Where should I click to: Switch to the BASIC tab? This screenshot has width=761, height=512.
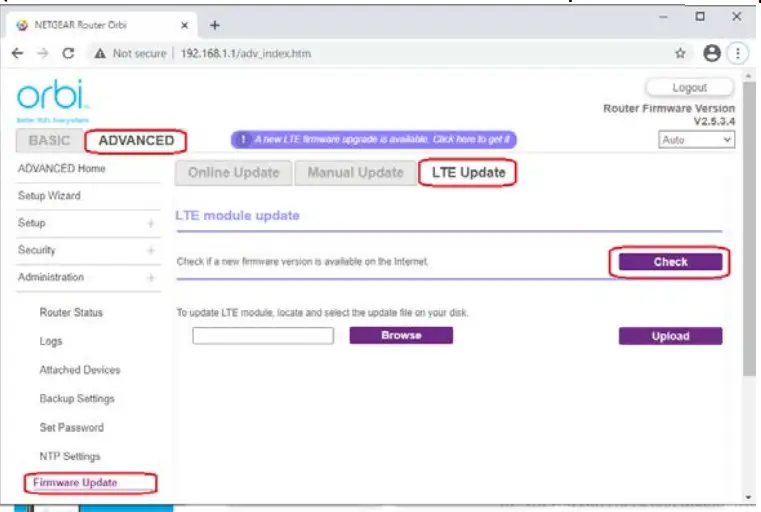[x=50, y=141]
